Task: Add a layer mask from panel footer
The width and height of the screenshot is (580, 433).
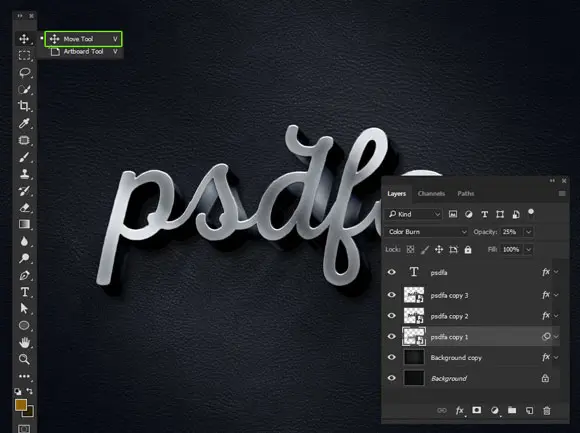Action: click(x=477, y=410)
